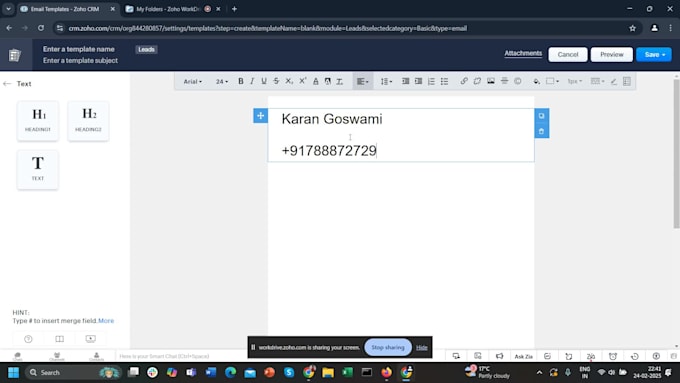Click the move handle of the text block
This screenshot has height=383, width=680.
[x=260, y=116]
